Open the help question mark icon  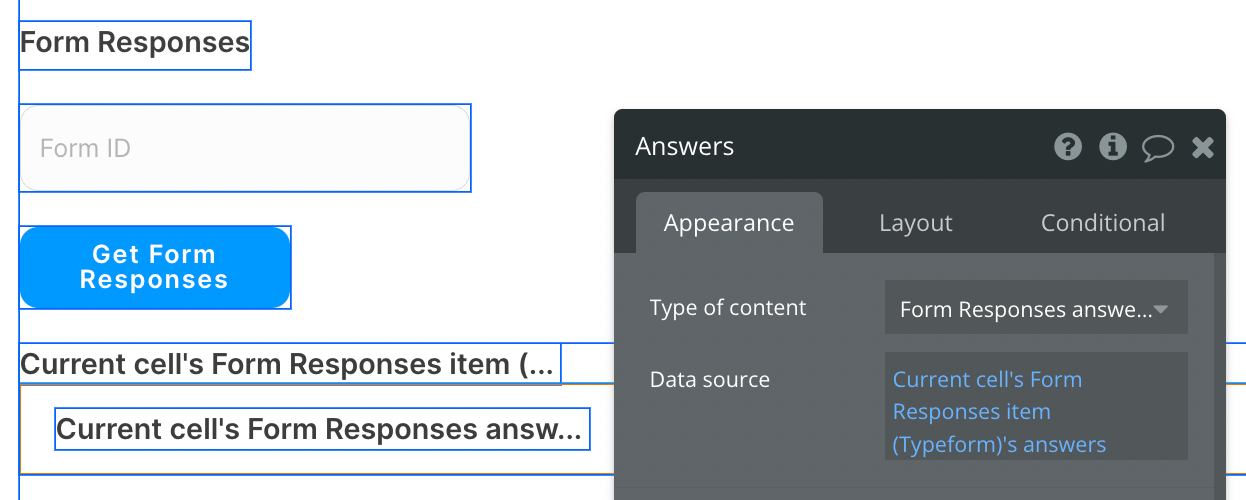point(1068,148)
